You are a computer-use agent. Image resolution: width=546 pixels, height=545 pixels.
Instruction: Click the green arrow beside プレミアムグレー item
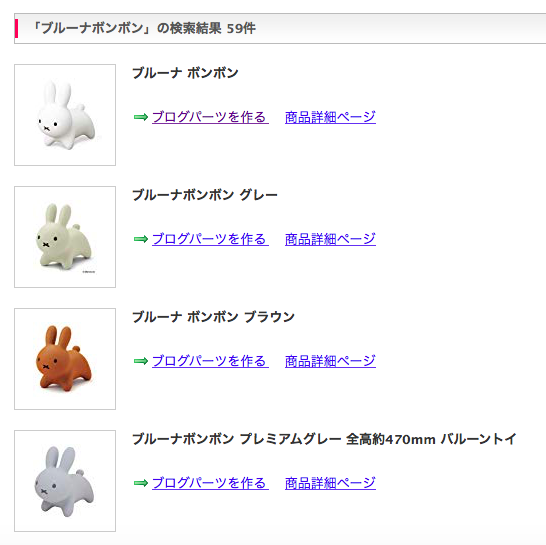click(141, 483)
